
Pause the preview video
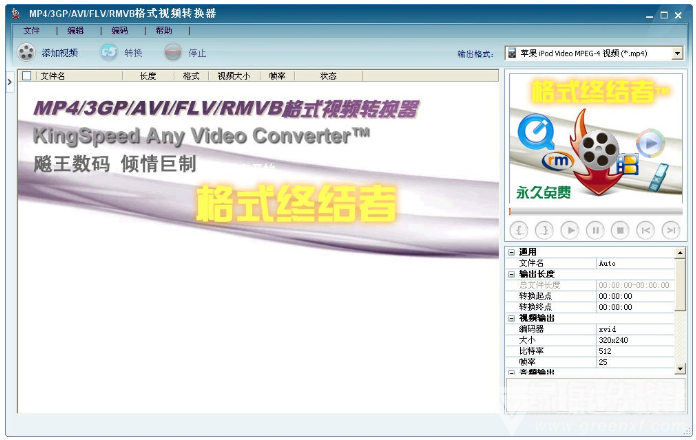tap(595, 230)
